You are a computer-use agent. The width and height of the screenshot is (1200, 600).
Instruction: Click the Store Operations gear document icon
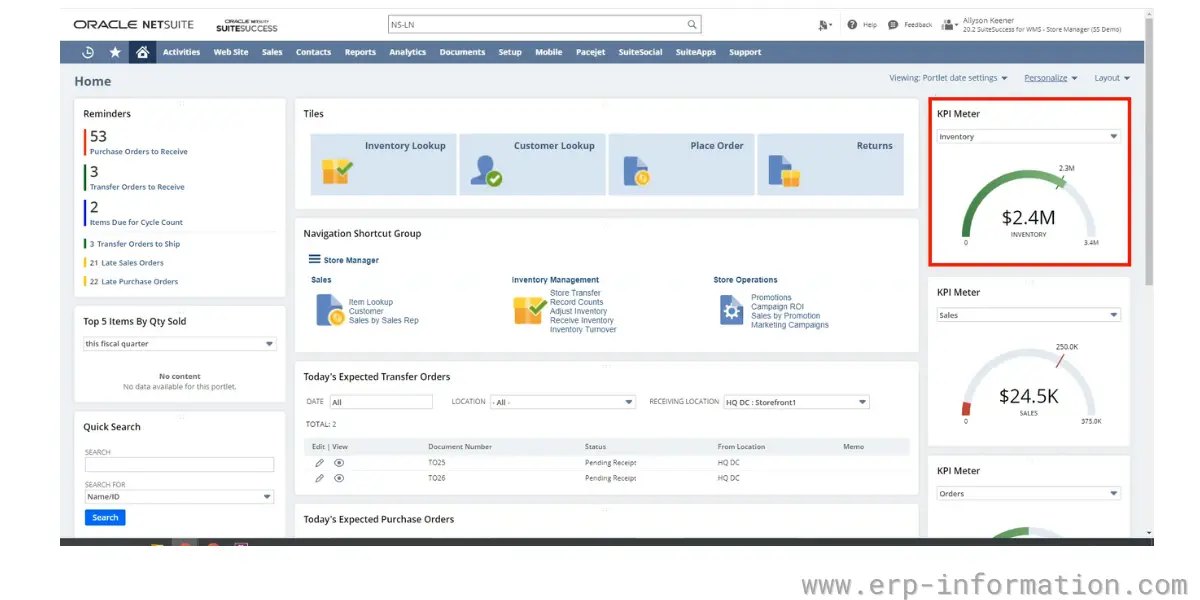pos(731,310)
